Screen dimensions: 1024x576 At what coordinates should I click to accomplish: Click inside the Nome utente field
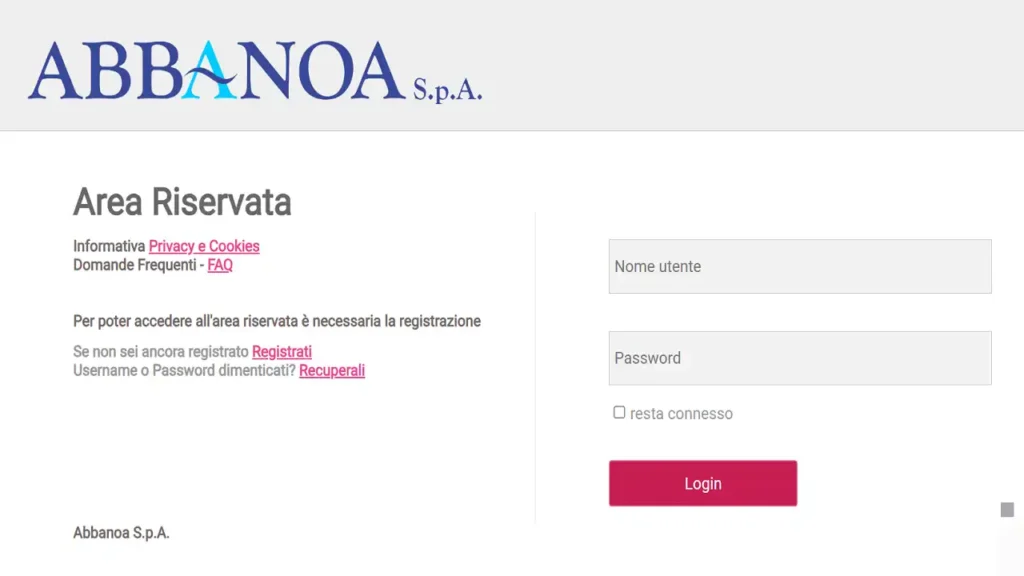click(x=800, y=266)
